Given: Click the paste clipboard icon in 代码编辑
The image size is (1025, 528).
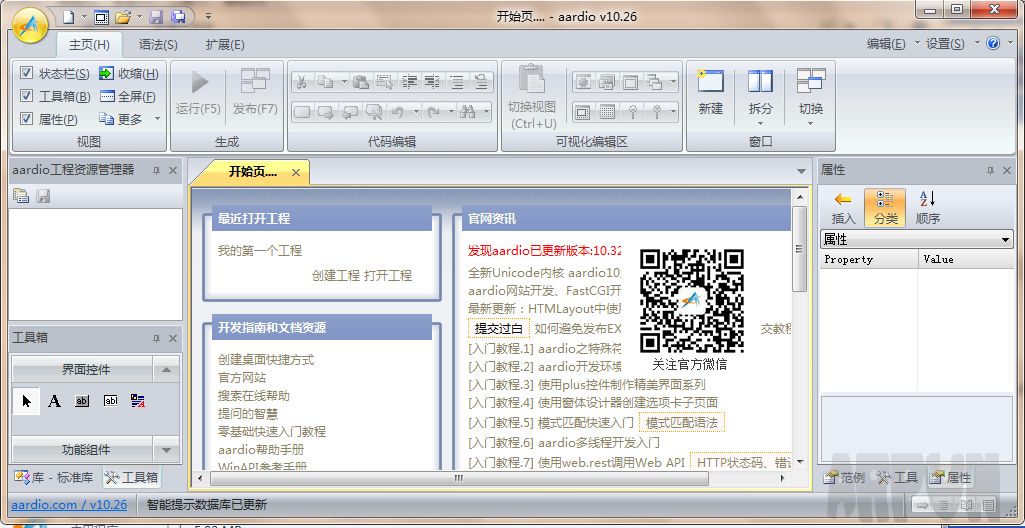Looking at the screenshot, I should pos(360,82).
